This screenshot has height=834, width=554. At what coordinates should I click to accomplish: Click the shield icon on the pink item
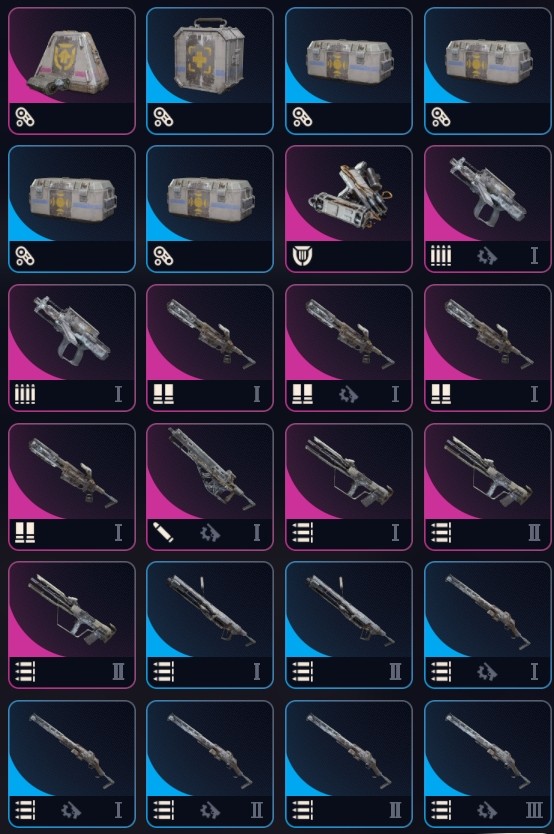coord(303,256)
